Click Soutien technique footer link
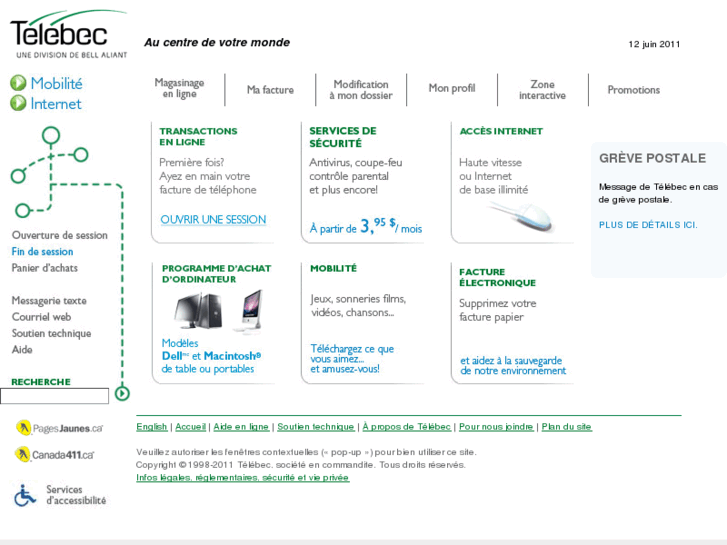Screen dimensions: 727x545 coord(316,427)
